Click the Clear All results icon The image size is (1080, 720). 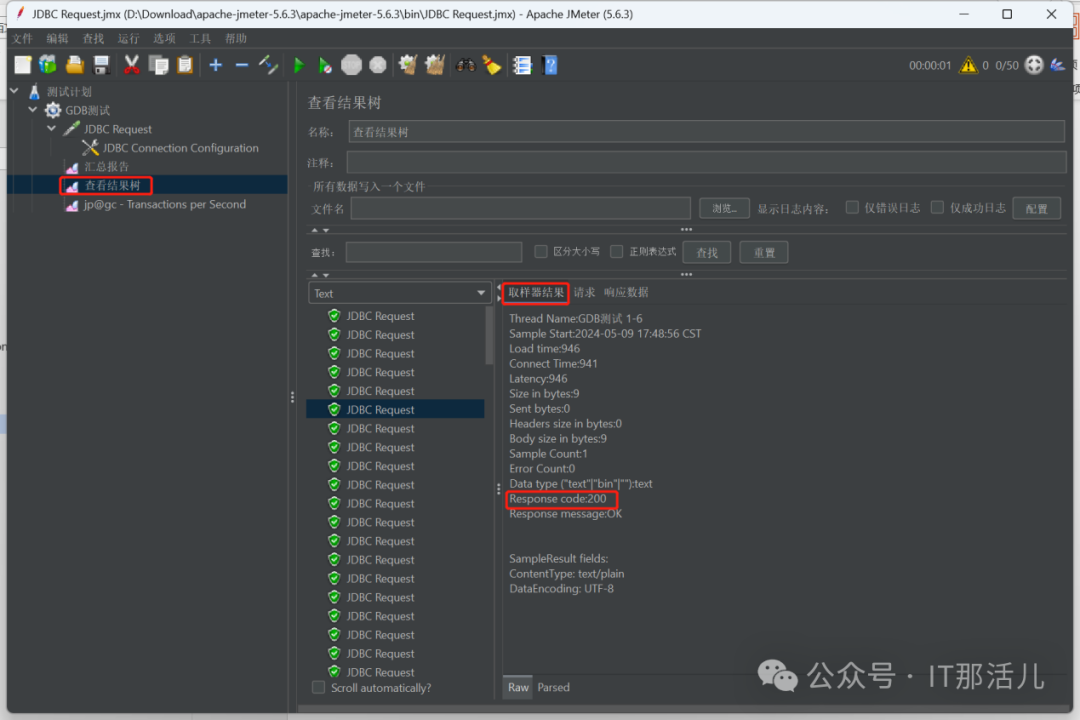(x=435, y=65)
